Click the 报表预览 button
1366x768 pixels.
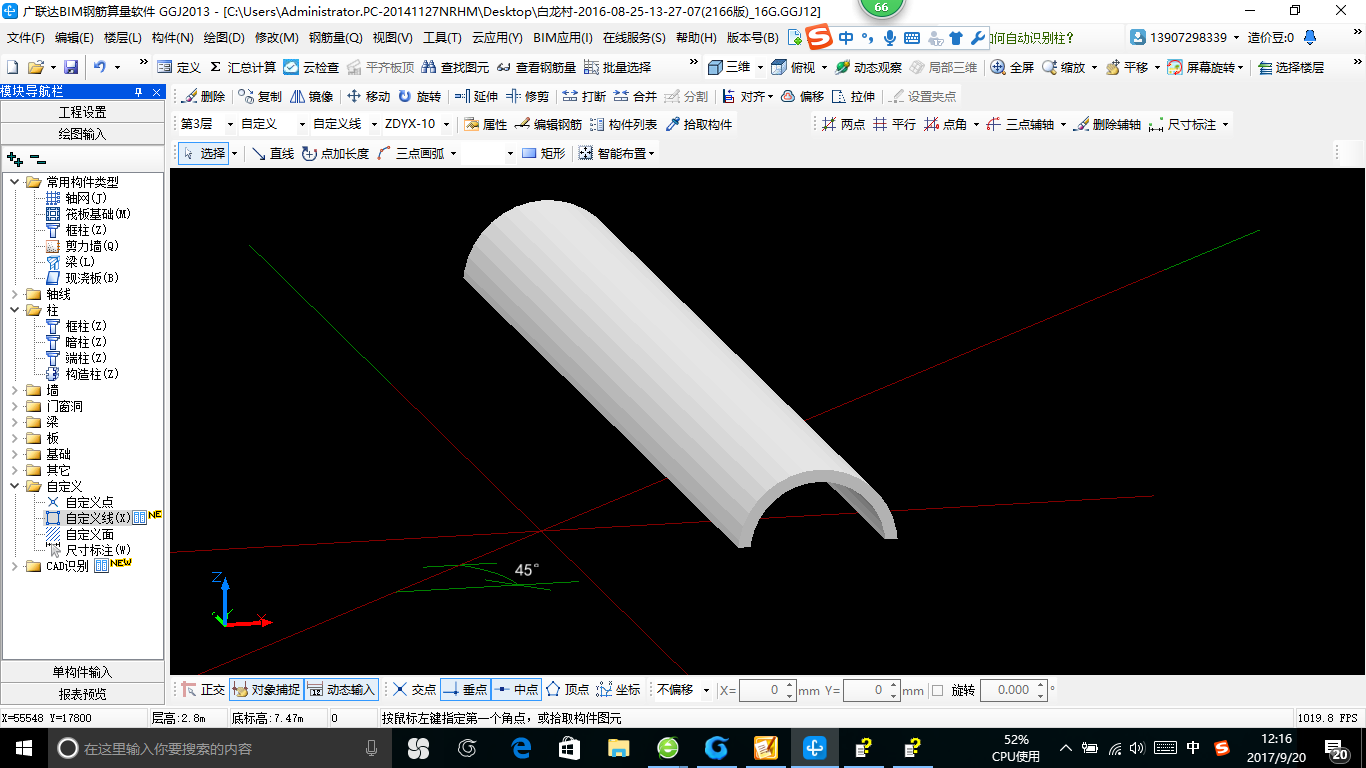click(x=83, y=694)
